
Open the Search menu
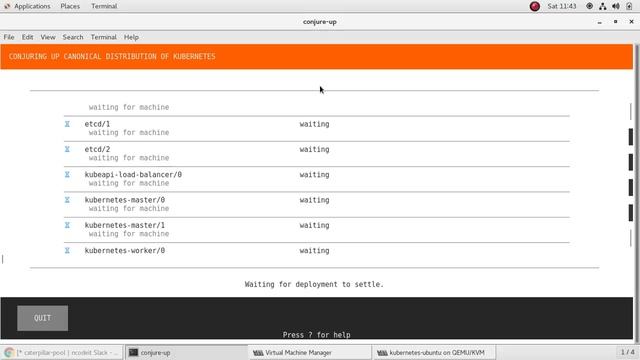coord(73,37)
